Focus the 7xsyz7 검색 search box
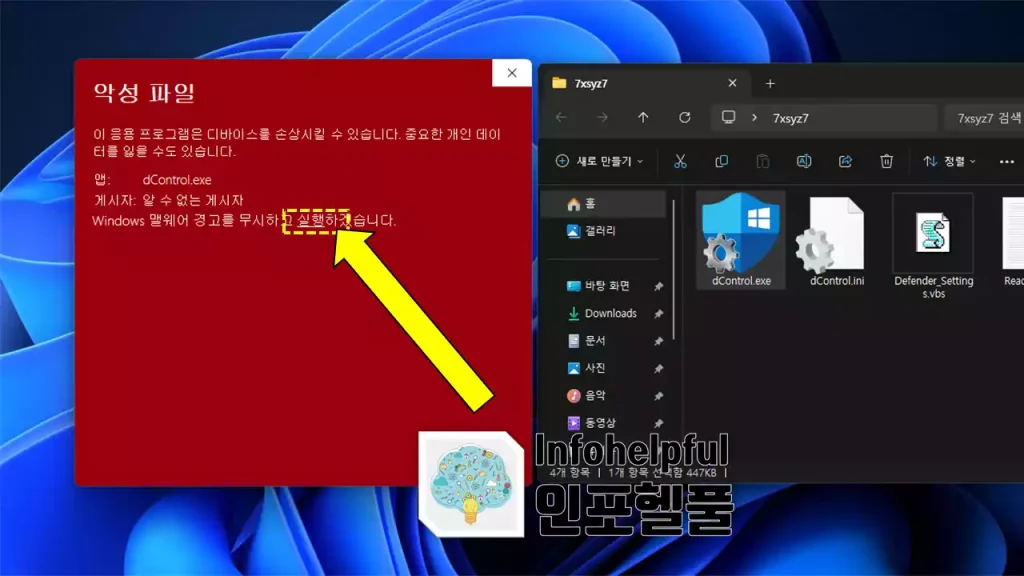Viewport: 1024px width, 576px height. 986,118
